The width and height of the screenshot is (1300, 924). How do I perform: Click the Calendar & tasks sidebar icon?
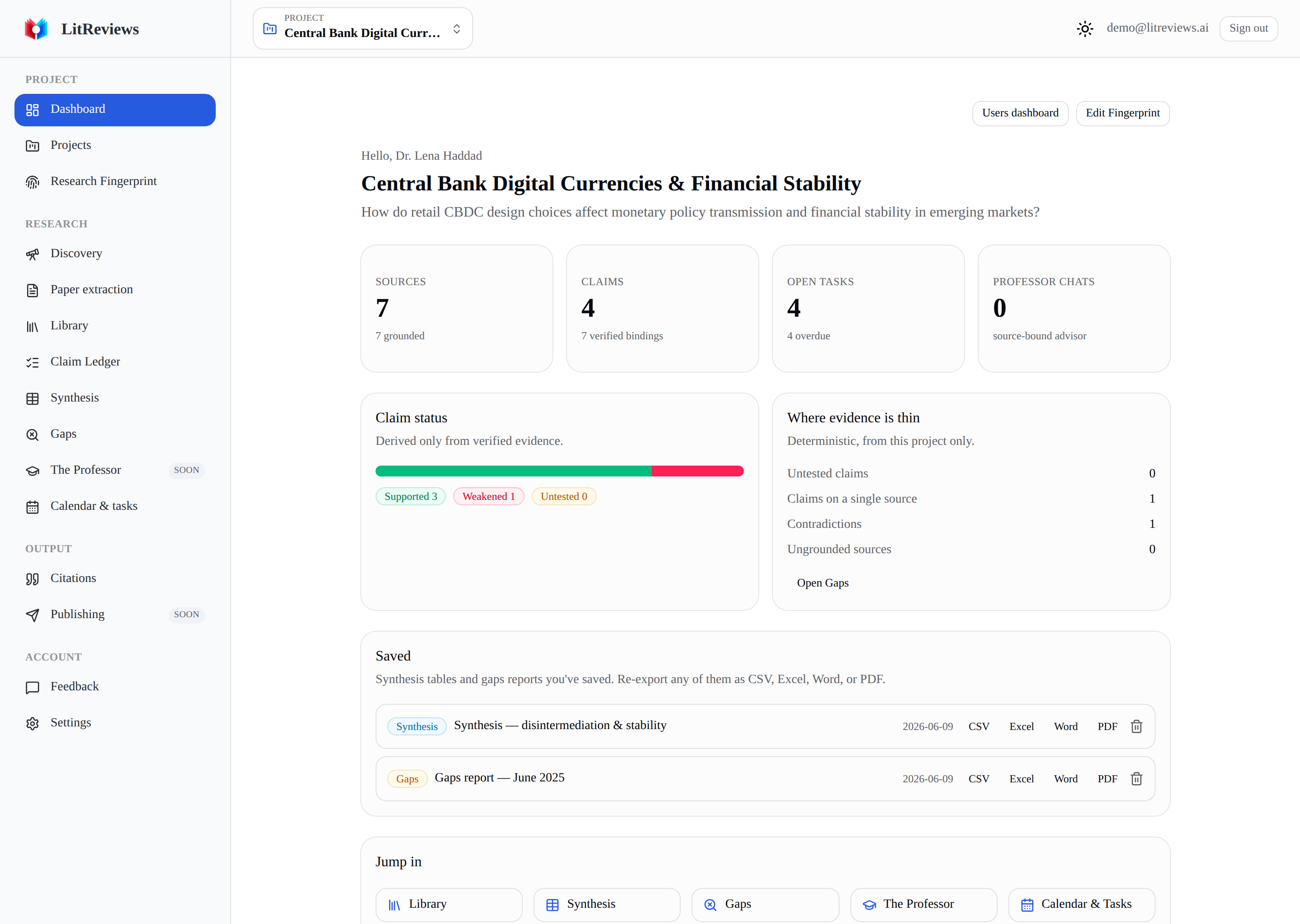click(x=32, y=507)
